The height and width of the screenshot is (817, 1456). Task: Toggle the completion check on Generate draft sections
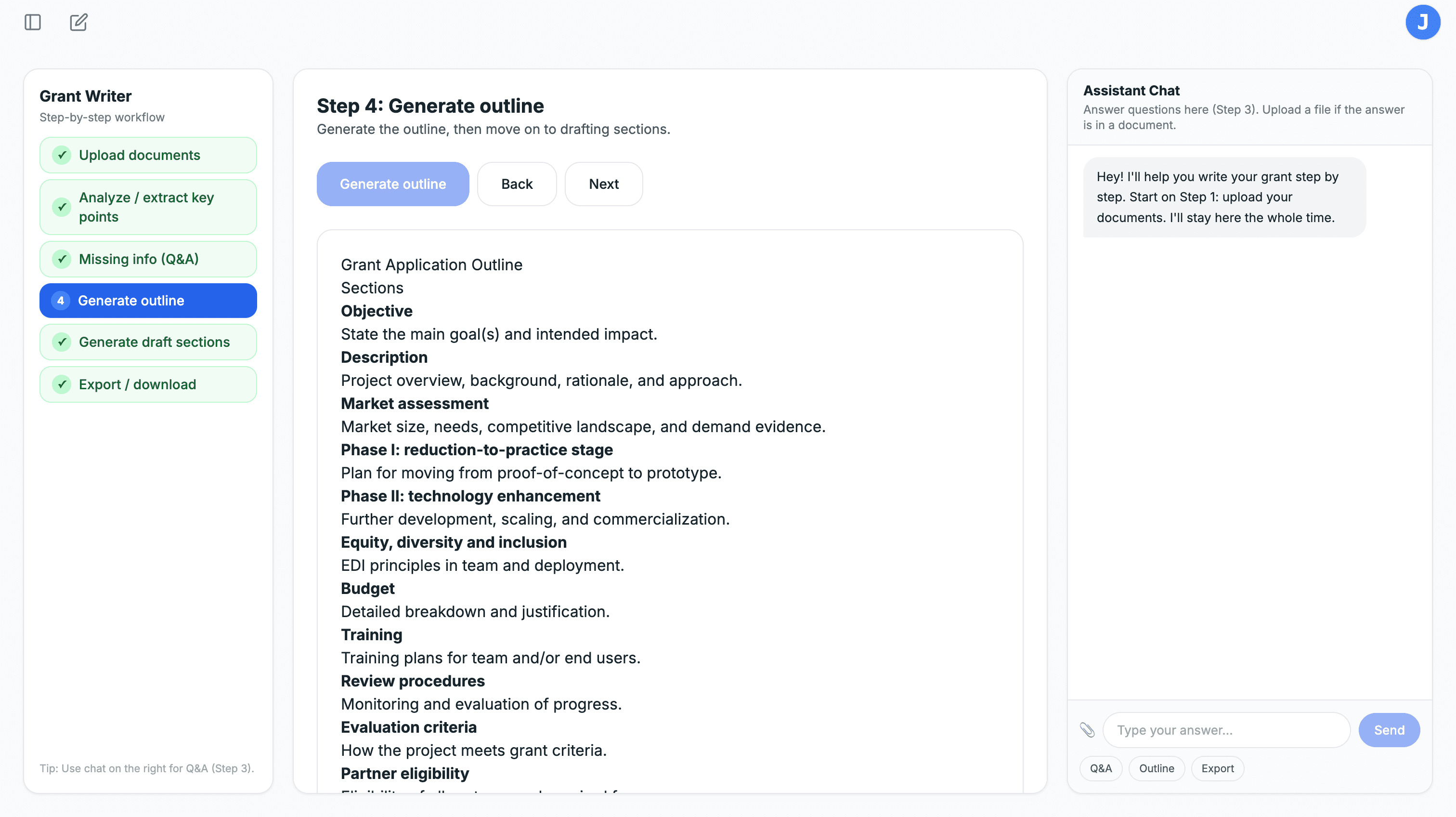(x=62, y=342)
